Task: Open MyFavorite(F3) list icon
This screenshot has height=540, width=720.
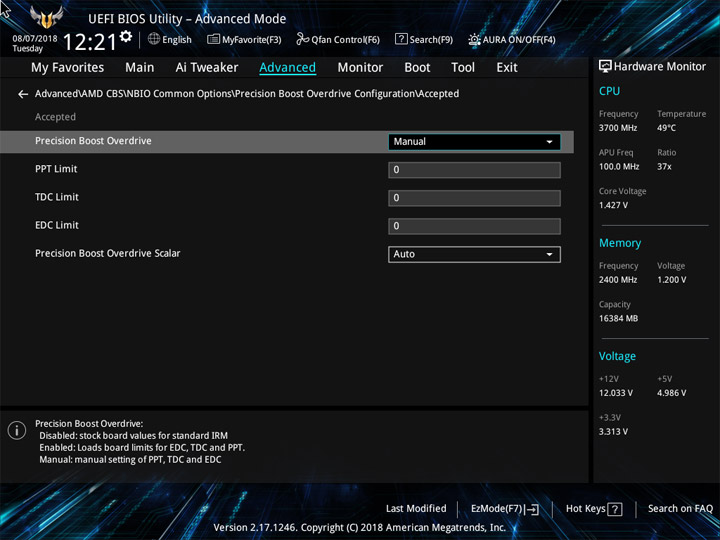Action: [x=213, y=39]
